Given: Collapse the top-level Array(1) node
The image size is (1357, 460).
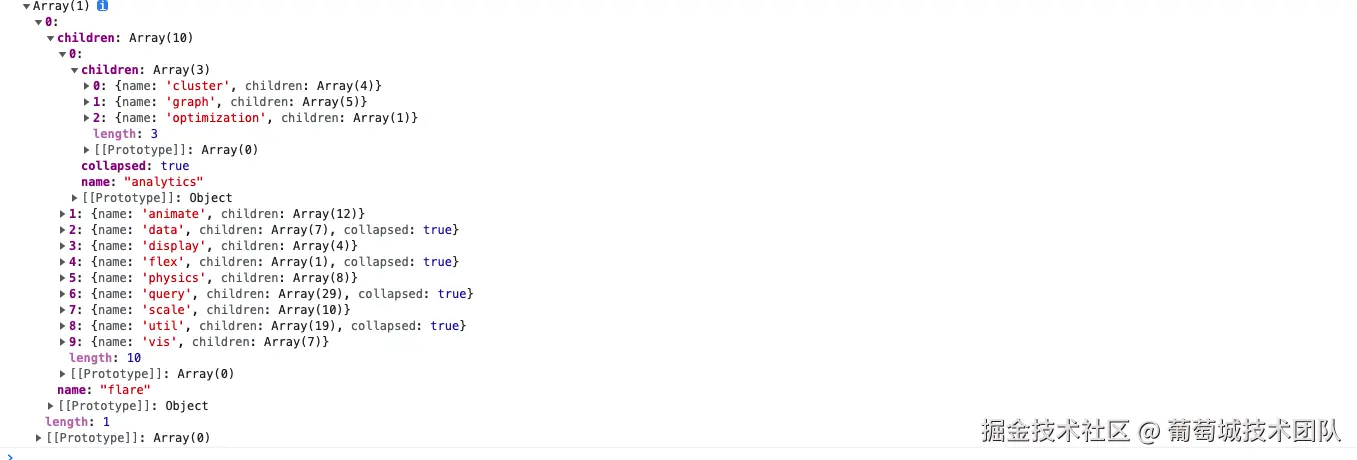Looking at the screenshot, I should (x=27, y=6).
